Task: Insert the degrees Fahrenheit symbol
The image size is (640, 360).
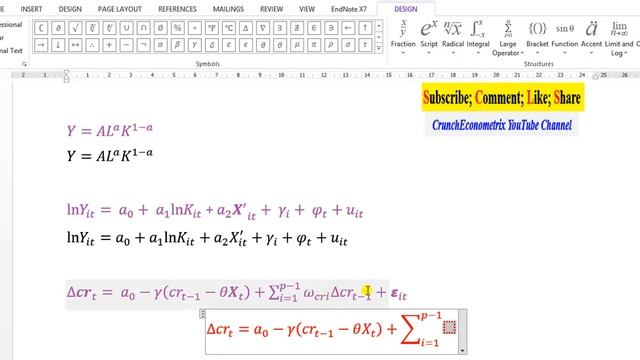Action: tap(211, 28)
